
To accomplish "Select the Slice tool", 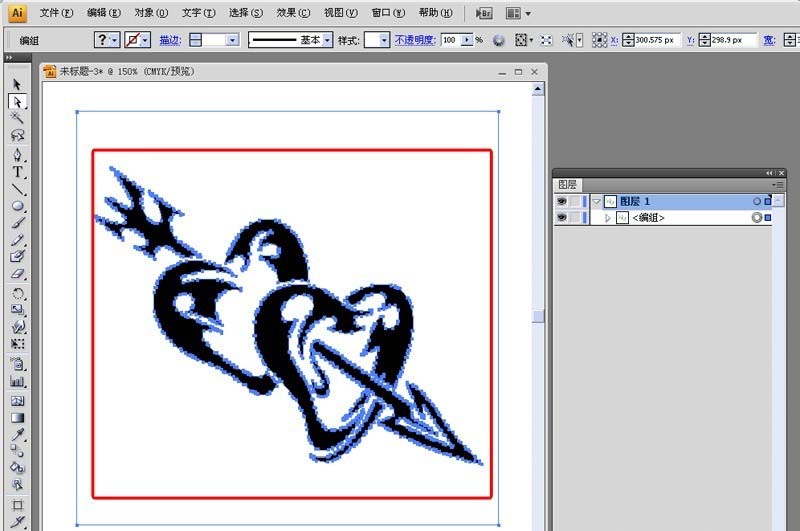I will (x=17, y=521).
